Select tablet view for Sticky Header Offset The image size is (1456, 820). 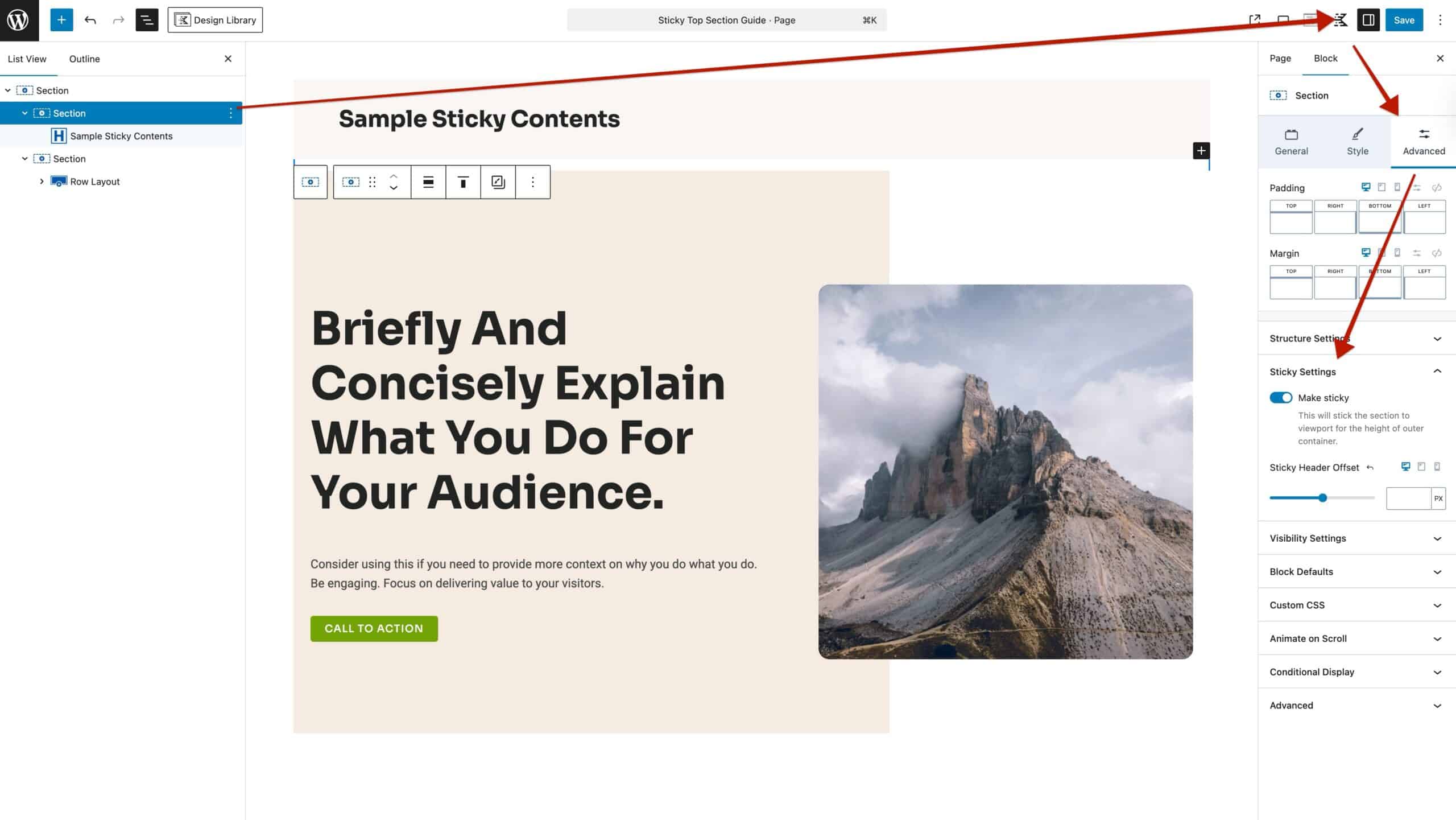1421,467
